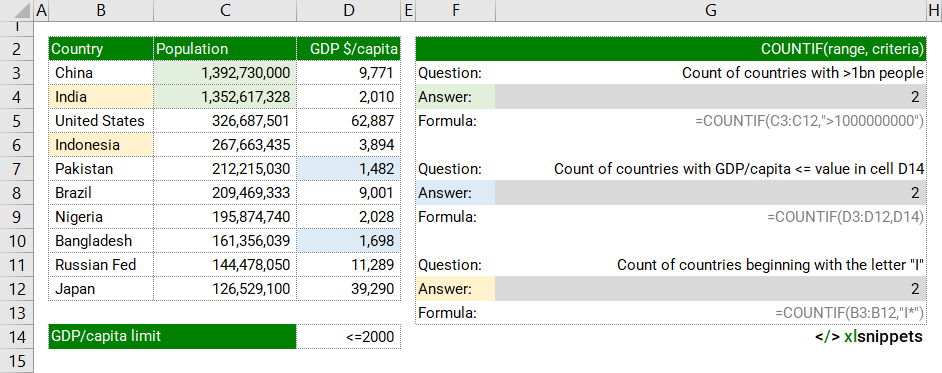Viewport: 942px width, 373px height.
Task: Click the Country header cell
Action: [101, 49]
